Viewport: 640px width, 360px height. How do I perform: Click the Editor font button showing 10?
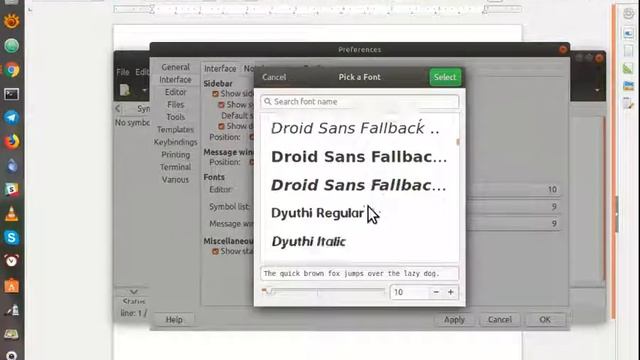[513, 189]
